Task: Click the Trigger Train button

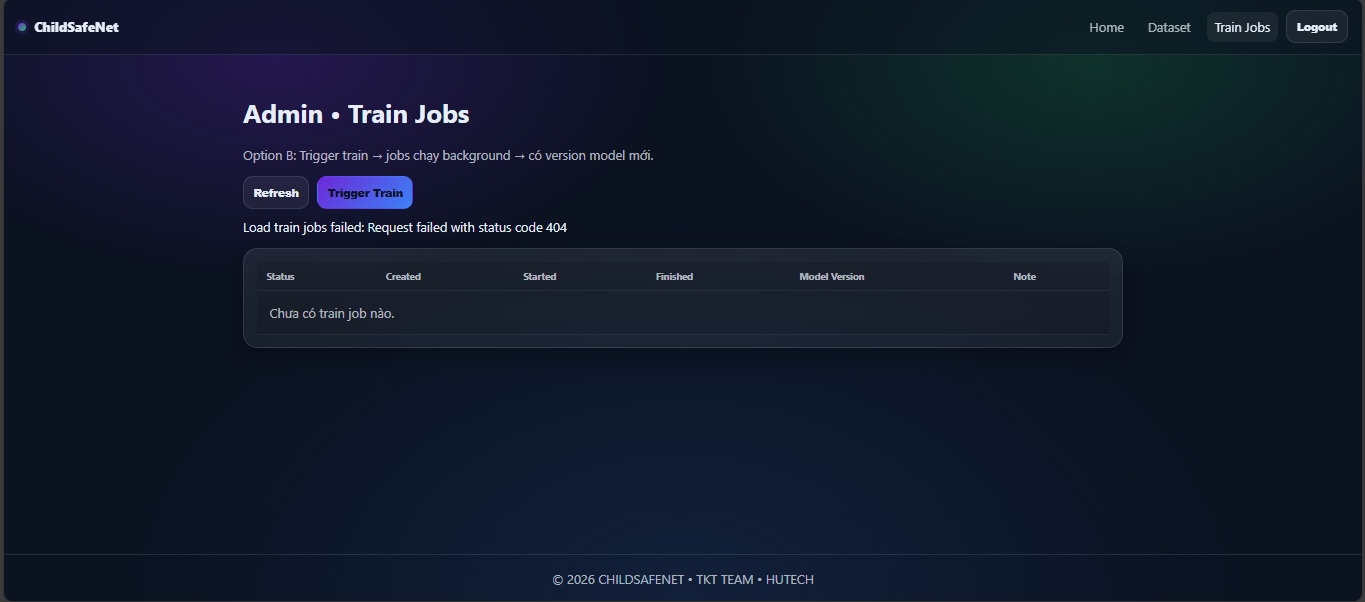Action: point(364,192)
